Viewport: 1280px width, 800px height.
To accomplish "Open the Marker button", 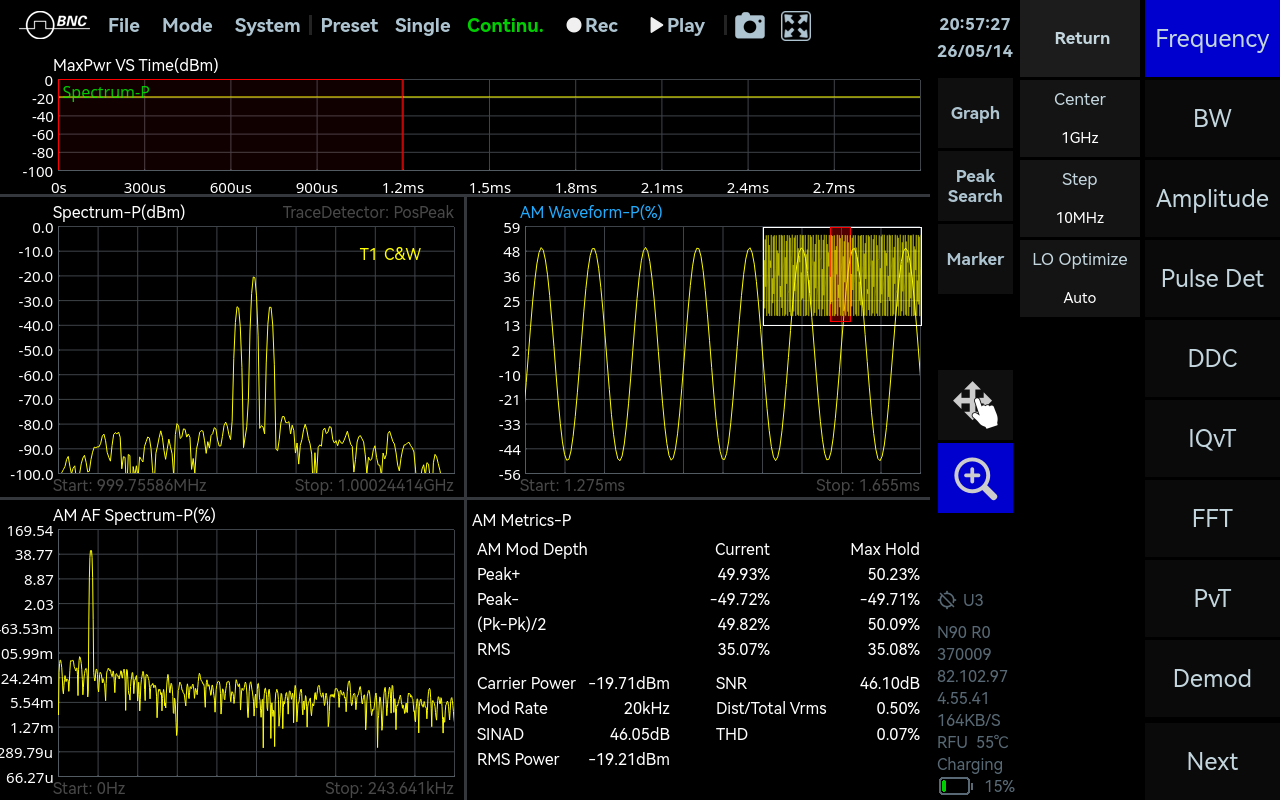I will click(x=975, y=259).
